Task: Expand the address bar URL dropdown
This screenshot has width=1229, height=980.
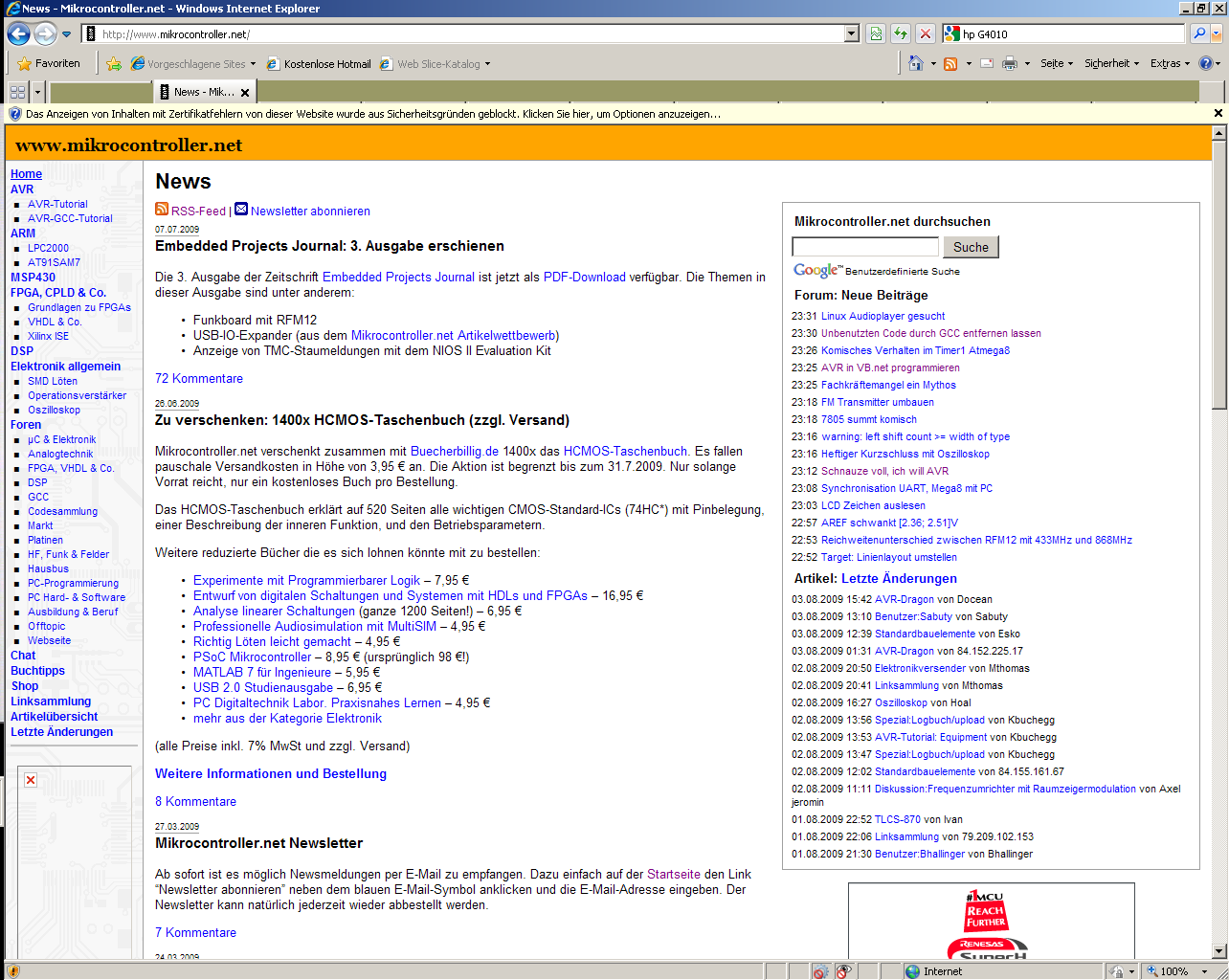Action: (x=852, y=33)
